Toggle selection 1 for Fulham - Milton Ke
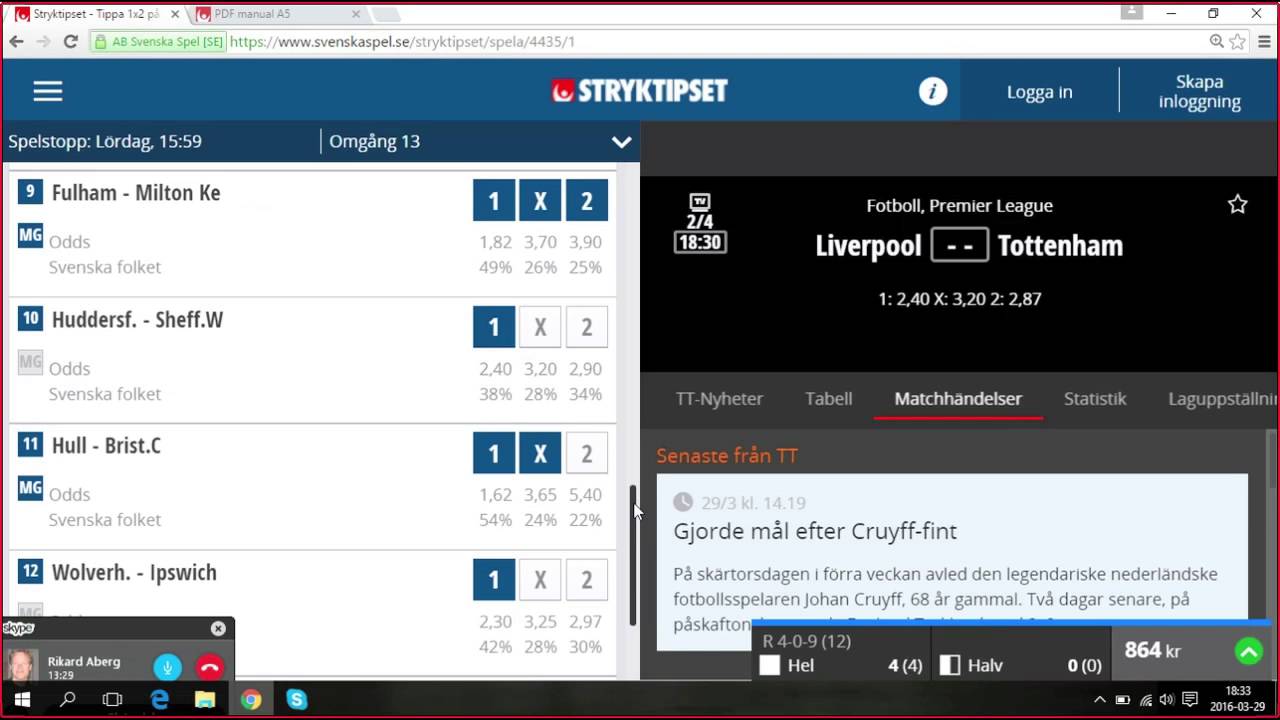Image resolution: width=1280 pixels, height=720 pixels. [494, 201]
